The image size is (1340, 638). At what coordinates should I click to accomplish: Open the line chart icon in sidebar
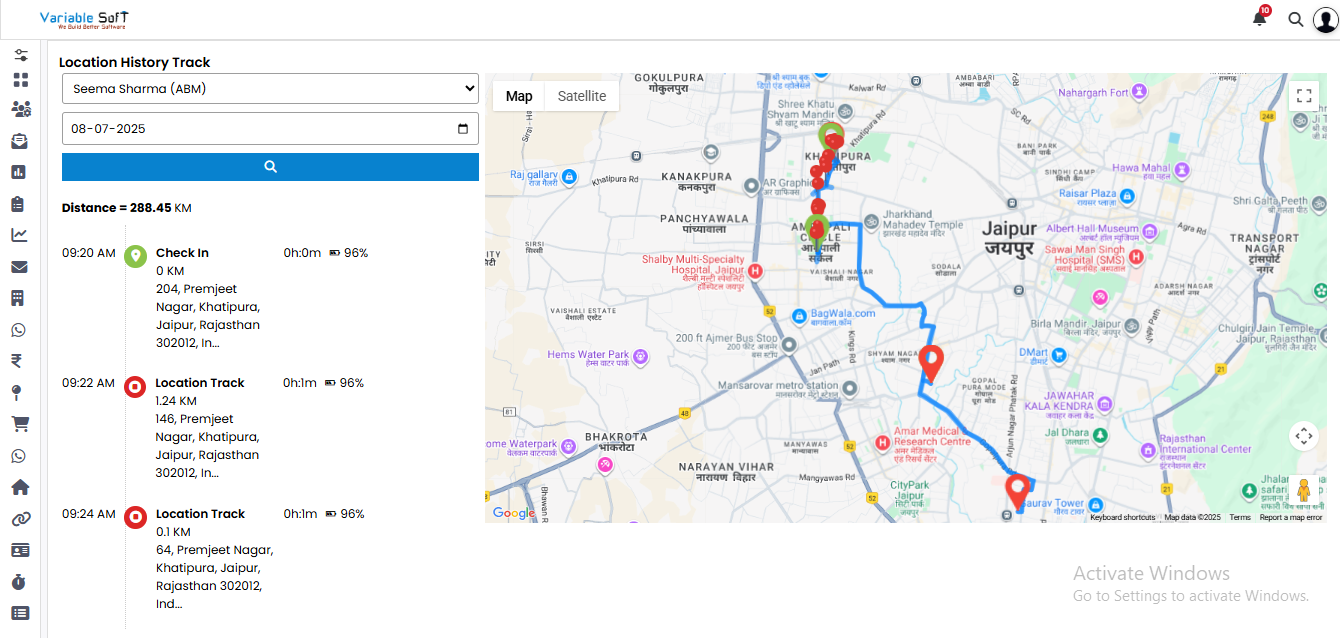click(19, 235)
